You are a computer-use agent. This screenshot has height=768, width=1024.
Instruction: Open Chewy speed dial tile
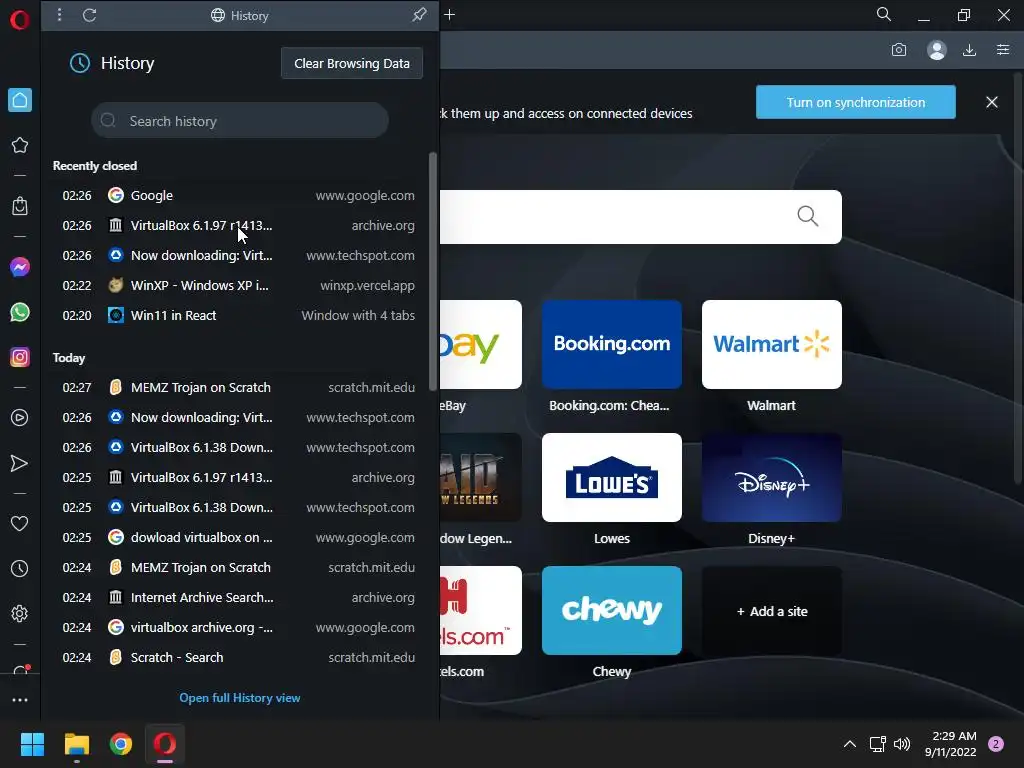[x=612, y=611]
